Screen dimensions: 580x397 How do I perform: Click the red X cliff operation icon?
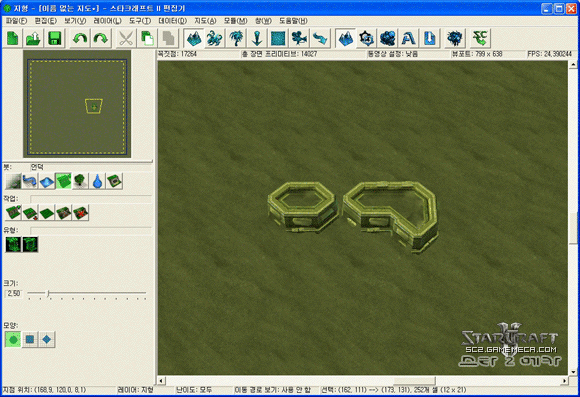[81, 213]
